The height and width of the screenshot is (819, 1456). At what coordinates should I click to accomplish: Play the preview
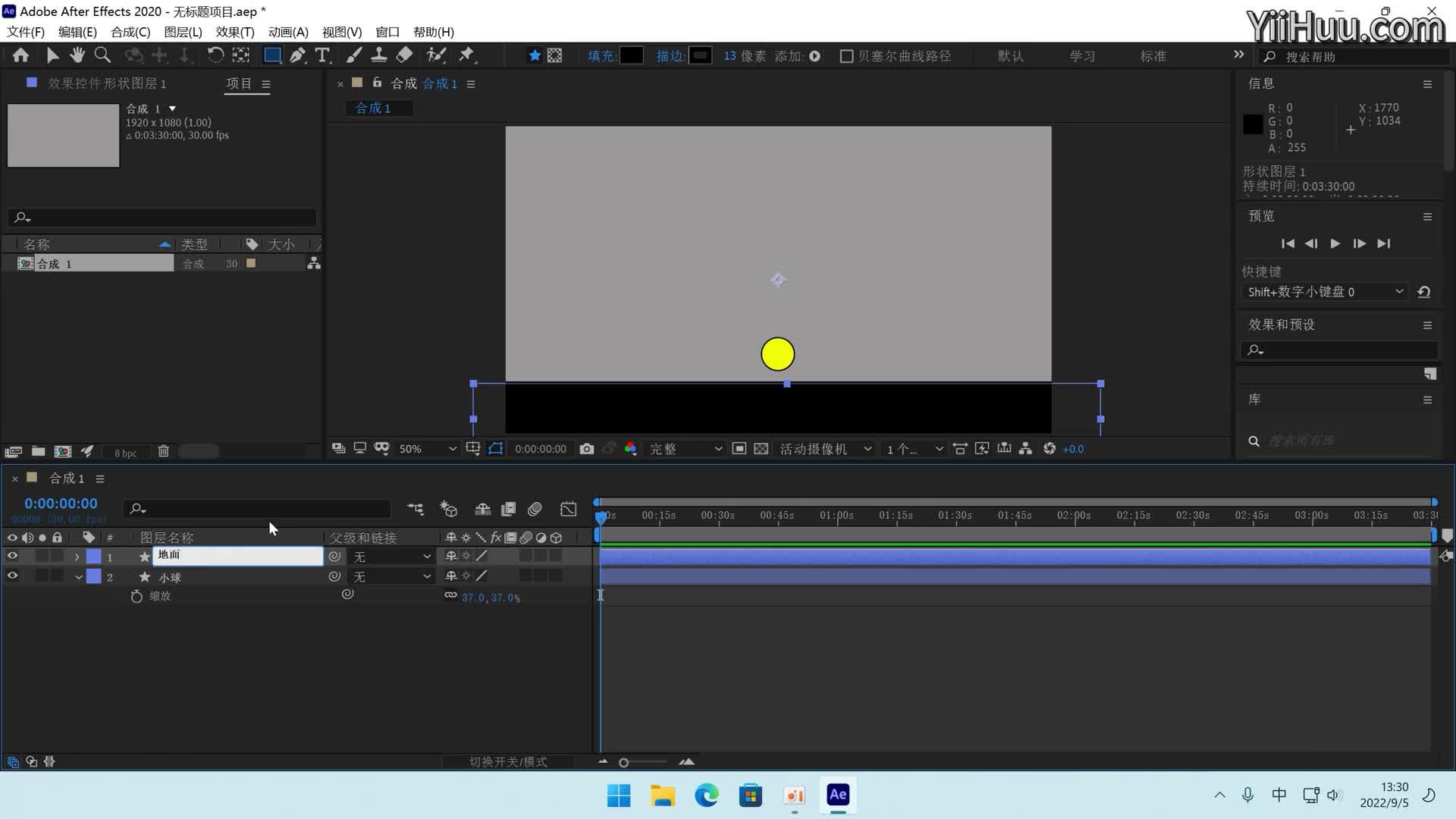coord(1335,243)
